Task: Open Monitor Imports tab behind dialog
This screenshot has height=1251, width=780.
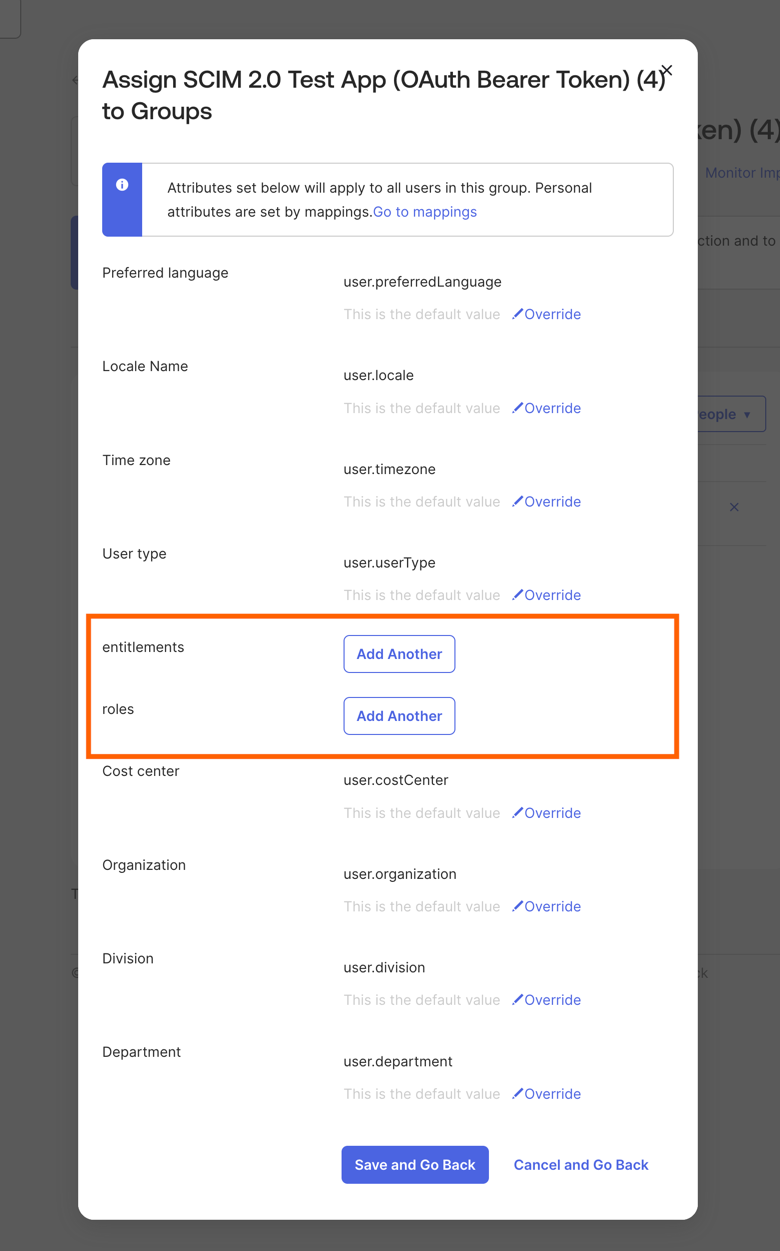Action: (742, 173)
